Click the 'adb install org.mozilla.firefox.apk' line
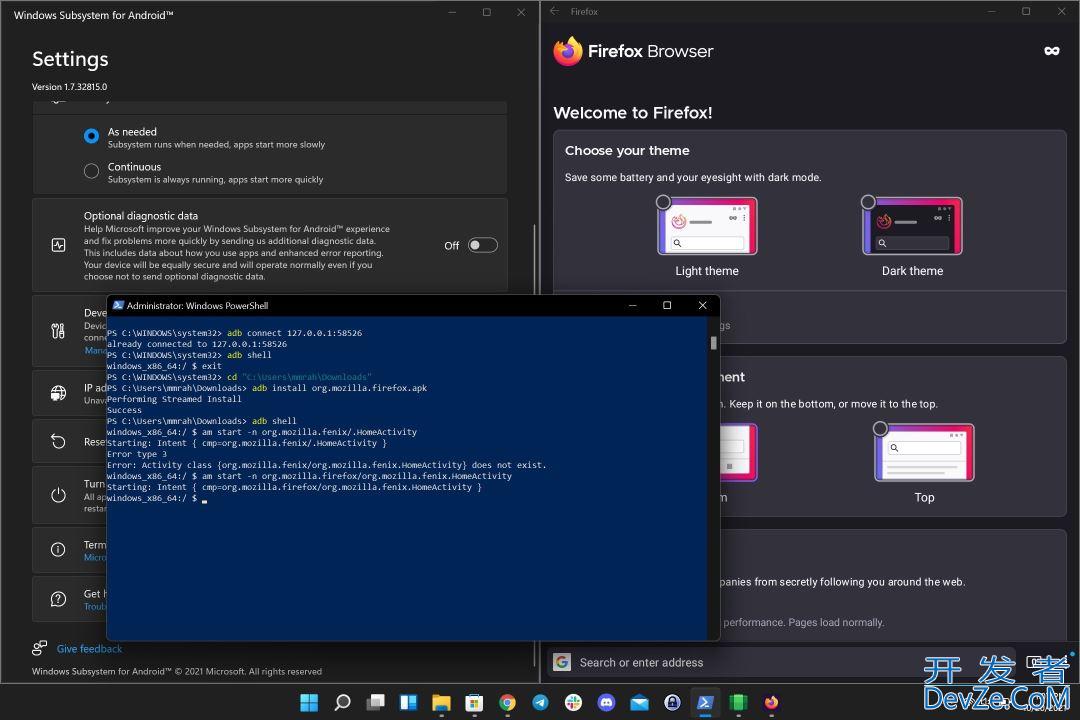This screenshot has height=720, width=1080. click(x=267, y=388)
